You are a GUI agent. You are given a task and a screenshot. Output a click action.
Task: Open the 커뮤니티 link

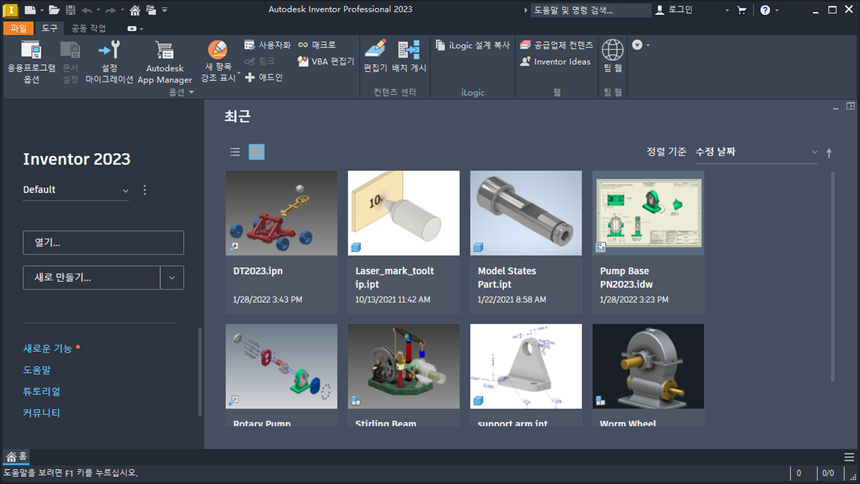click(x=42, y=413)
